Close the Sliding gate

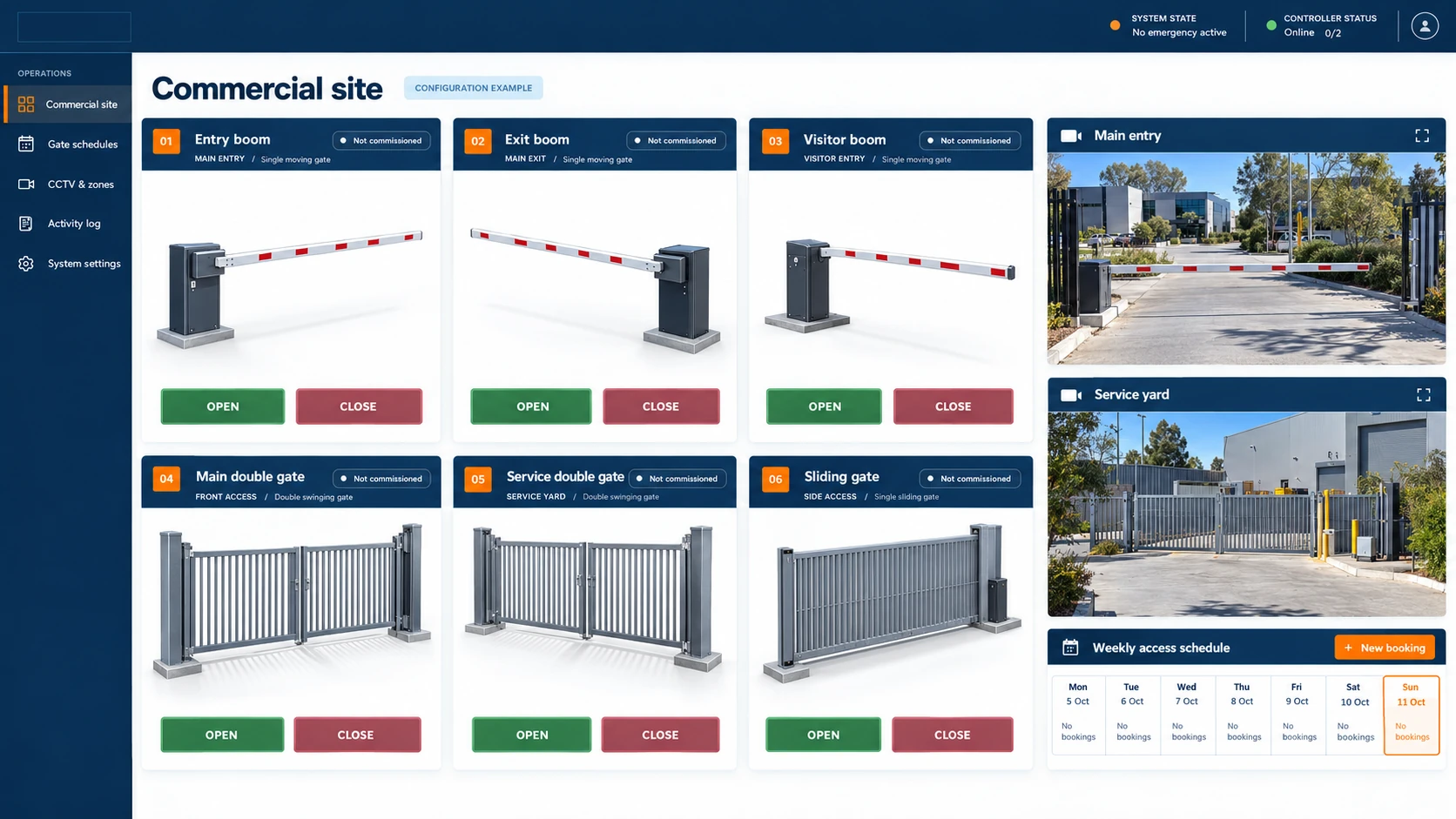[x=952, y=735]
